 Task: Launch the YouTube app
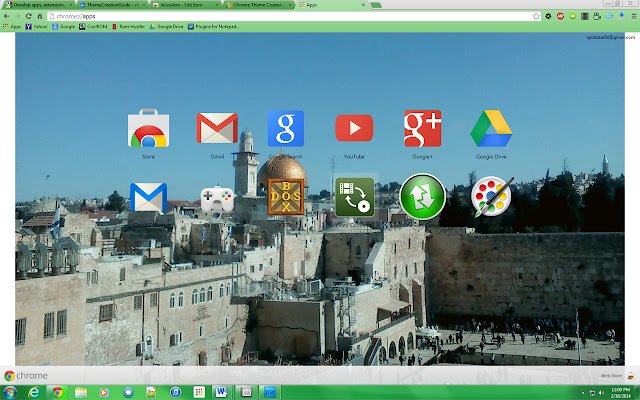tap(354, 128)
